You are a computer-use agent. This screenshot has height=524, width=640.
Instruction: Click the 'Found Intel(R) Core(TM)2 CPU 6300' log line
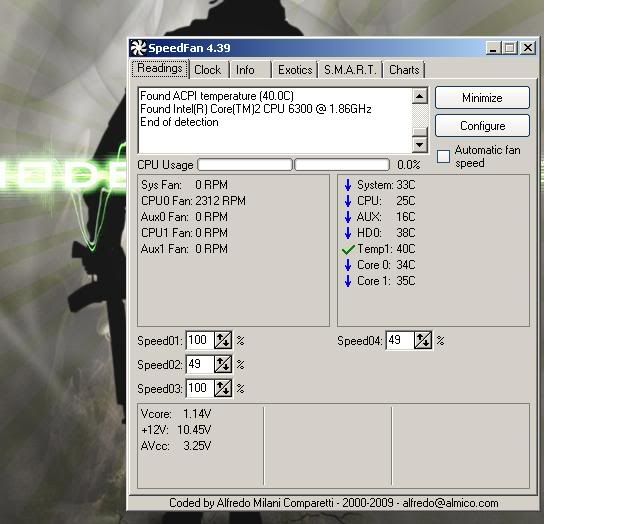(256, 109)
